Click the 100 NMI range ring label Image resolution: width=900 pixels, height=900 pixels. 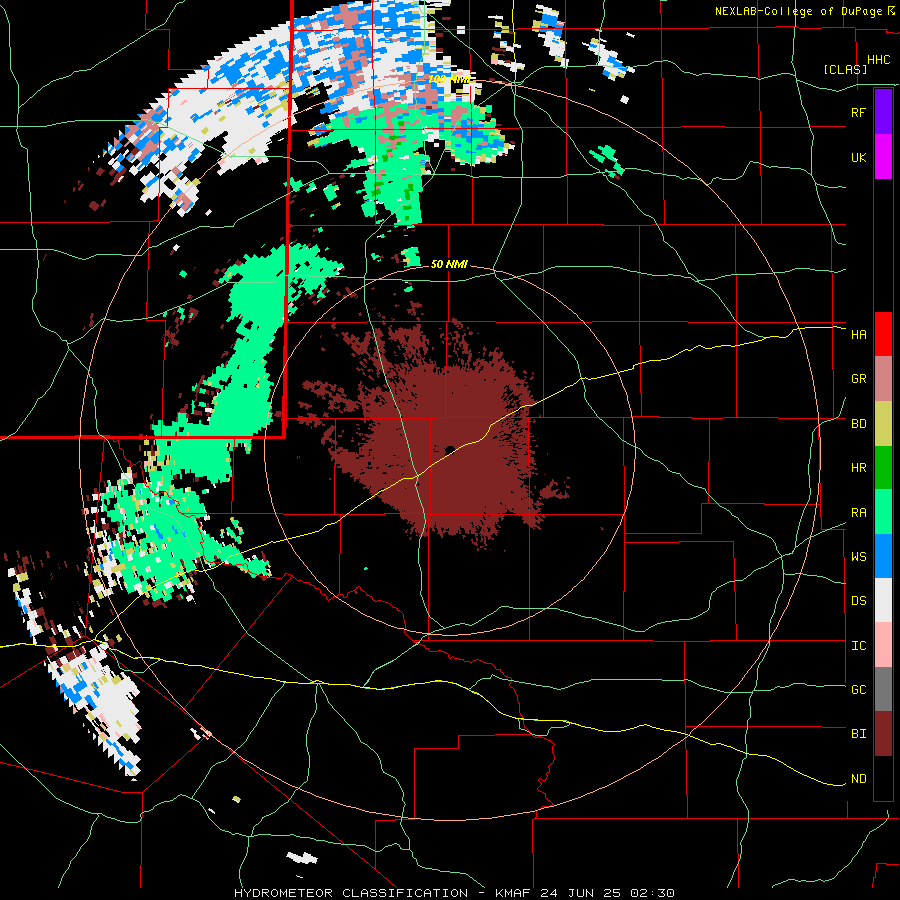click(x=449, y=79)
